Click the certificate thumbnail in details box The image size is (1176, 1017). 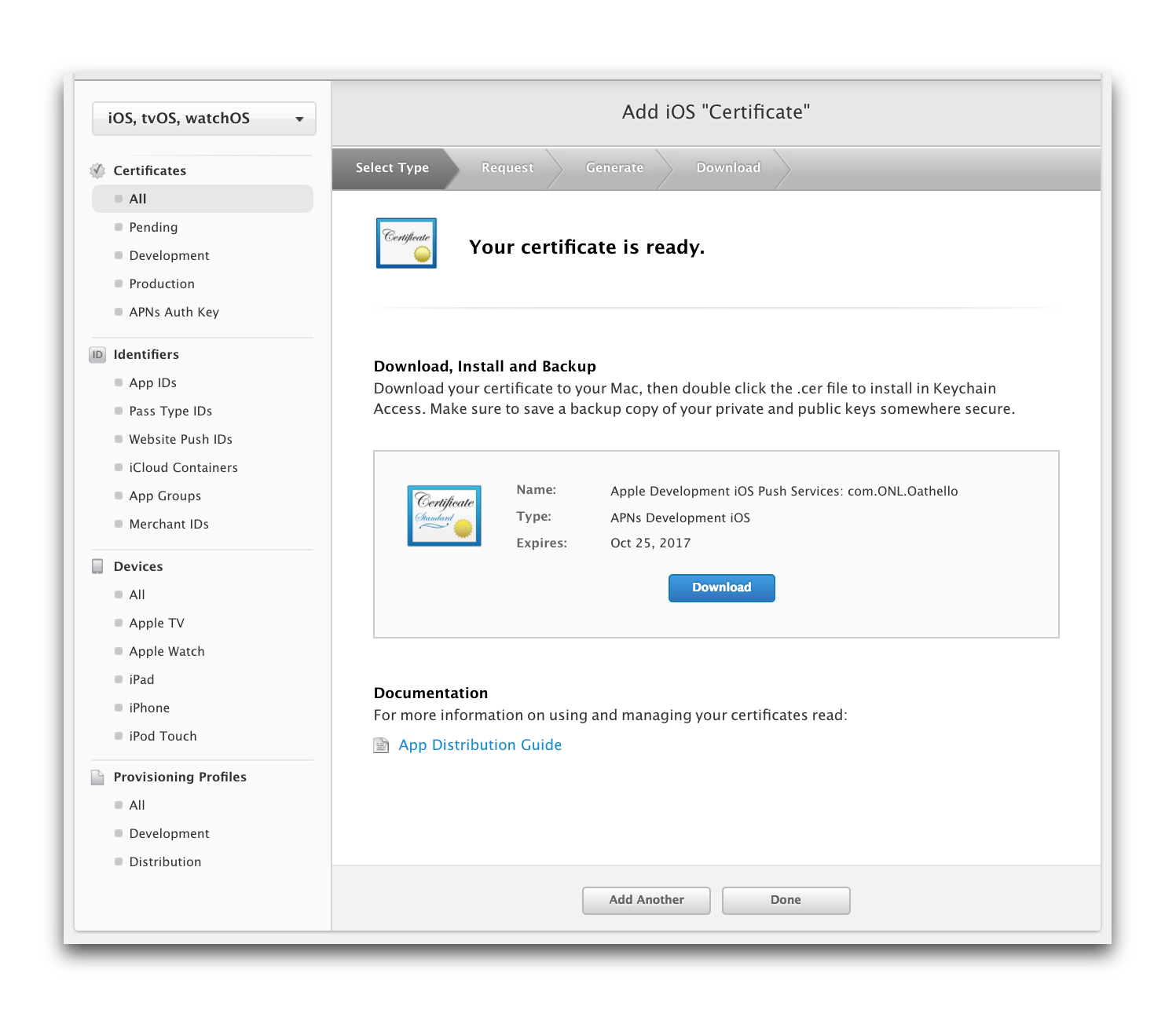pyautogui.click(x=444, y=515)
